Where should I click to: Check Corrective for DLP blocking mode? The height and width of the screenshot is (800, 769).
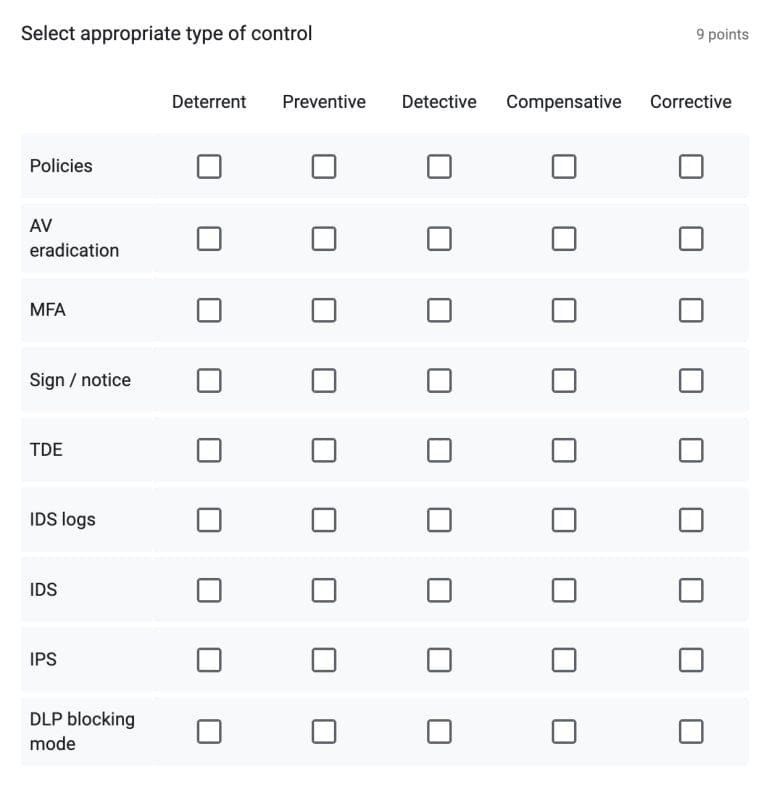(x=691, y=732)
